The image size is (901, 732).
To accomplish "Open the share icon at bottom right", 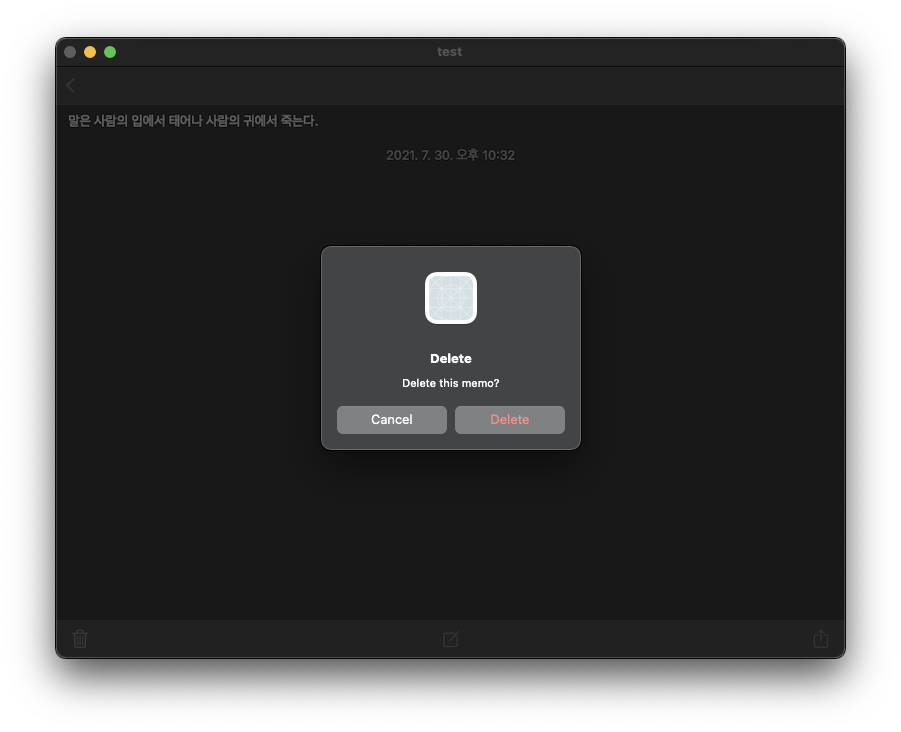I will 821,638.
